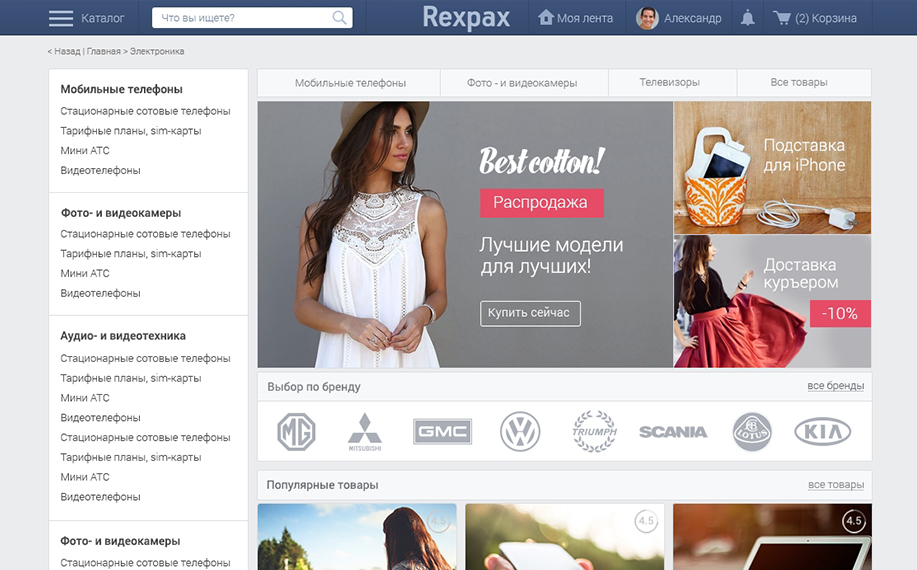Open the Мобильные телефоны tab
917x570 pixels.
point(350,82)
